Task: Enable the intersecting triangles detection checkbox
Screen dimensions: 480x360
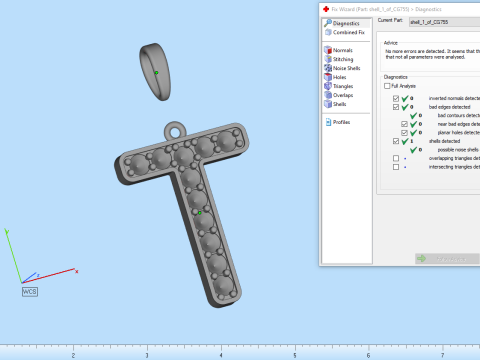Action: (396, 167)
